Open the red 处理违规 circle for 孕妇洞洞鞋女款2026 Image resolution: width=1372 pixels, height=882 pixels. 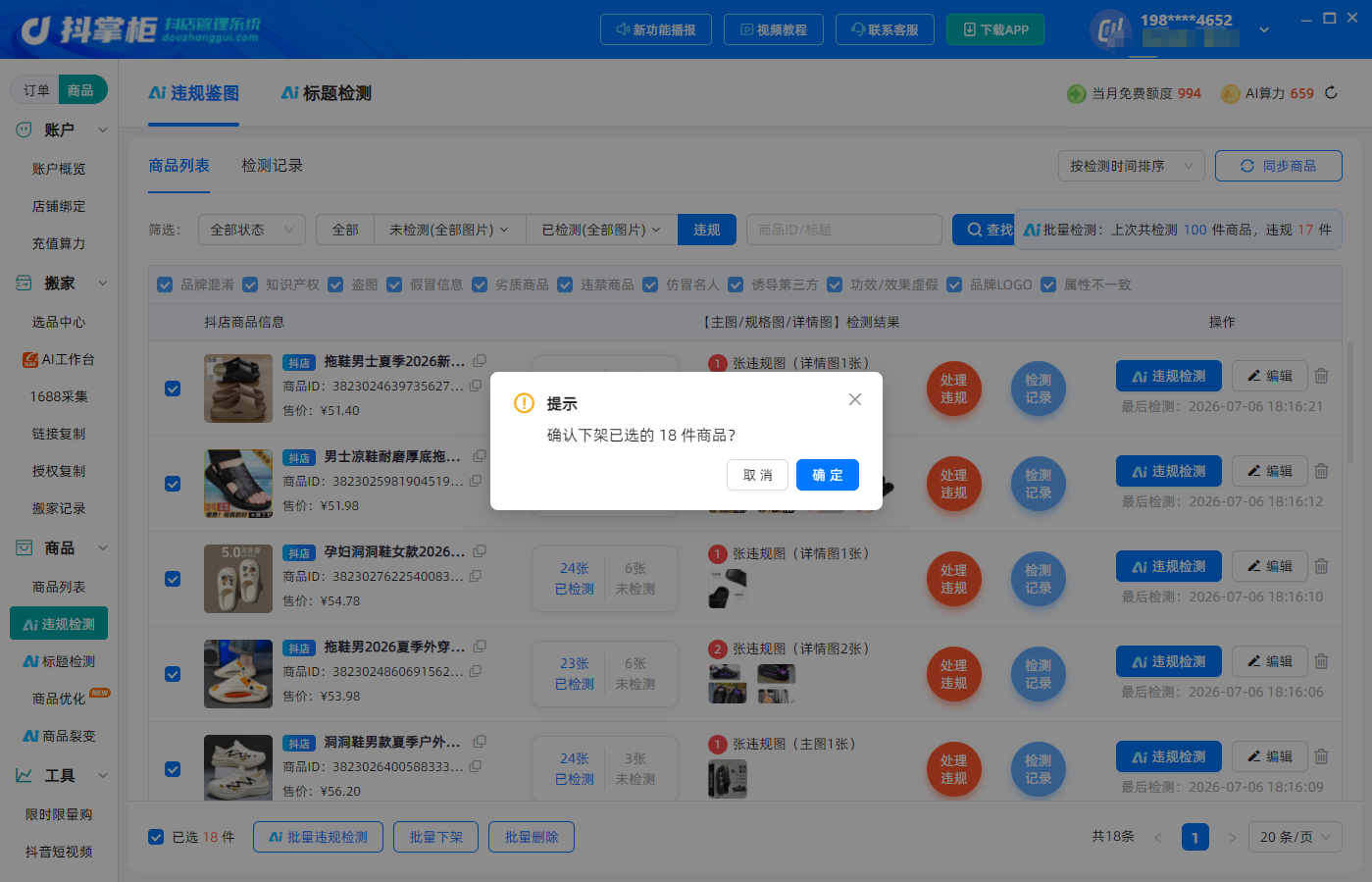[x=953, y=579]
